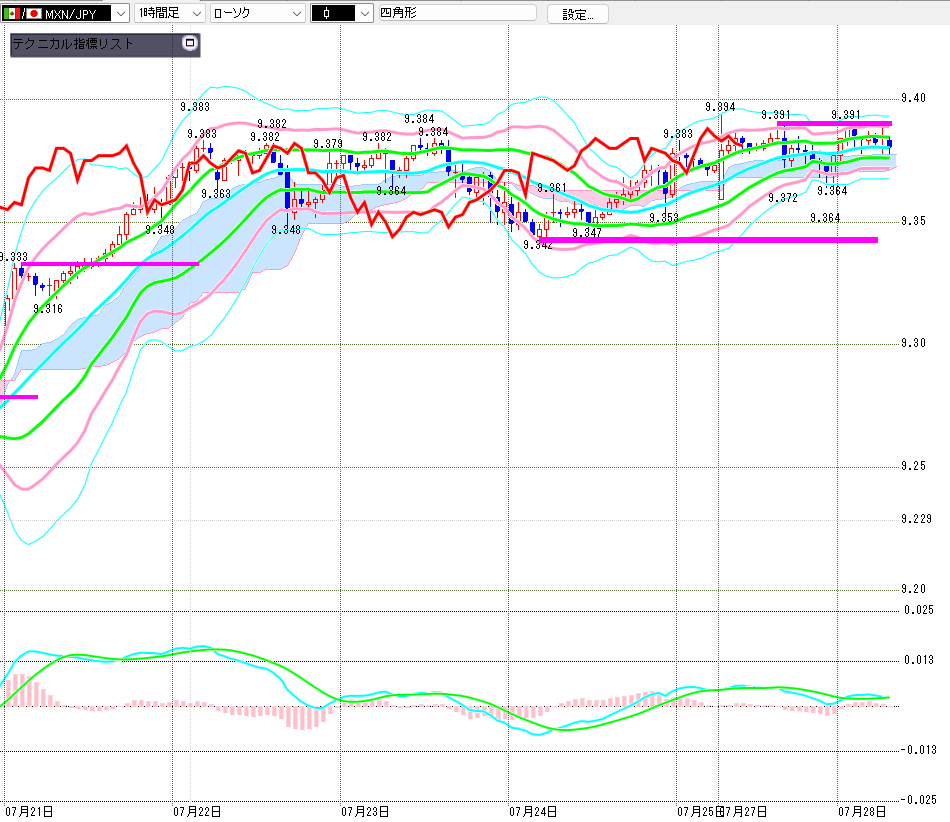Image resolution: width=950 pixels, height=822 pixels.
Task: Click the 9.316 low price annotation
Action: (48, 309)
